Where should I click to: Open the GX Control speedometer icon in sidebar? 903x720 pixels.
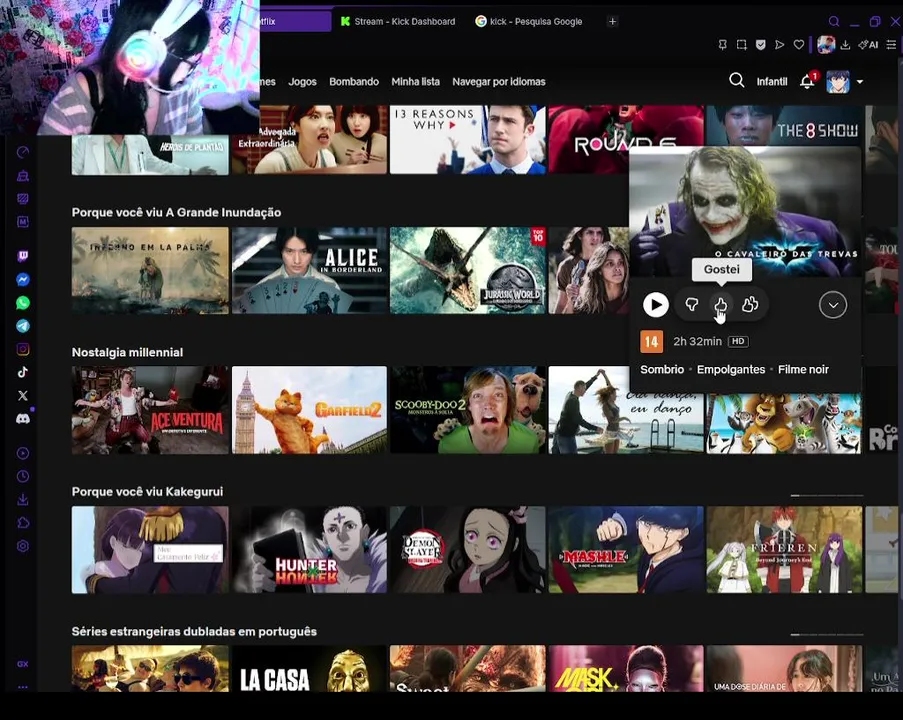click(22, 152)
